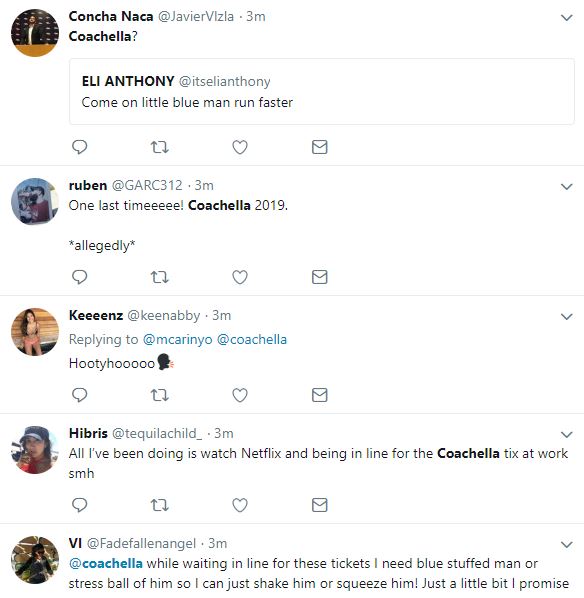This screenshot has width=584, height=598.
Task: Open quoted ELI ANTHONY tweet
Action: [322, 92]
